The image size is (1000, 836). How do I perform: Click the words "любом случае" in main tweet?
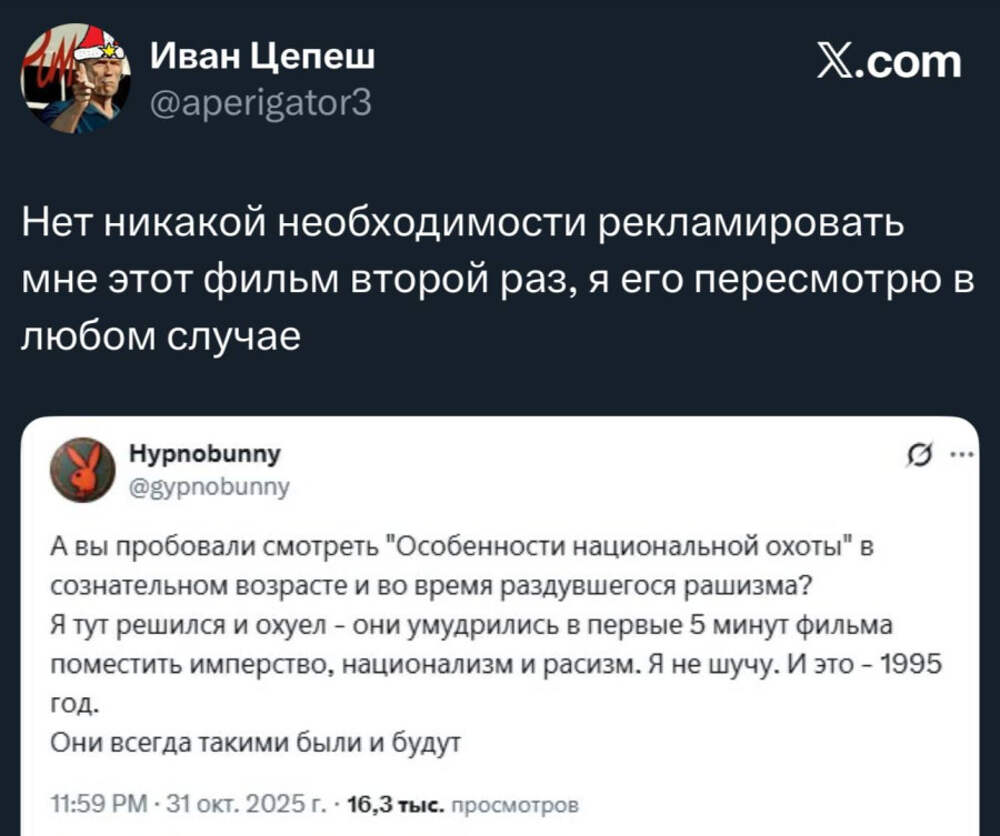coord(161,337)
